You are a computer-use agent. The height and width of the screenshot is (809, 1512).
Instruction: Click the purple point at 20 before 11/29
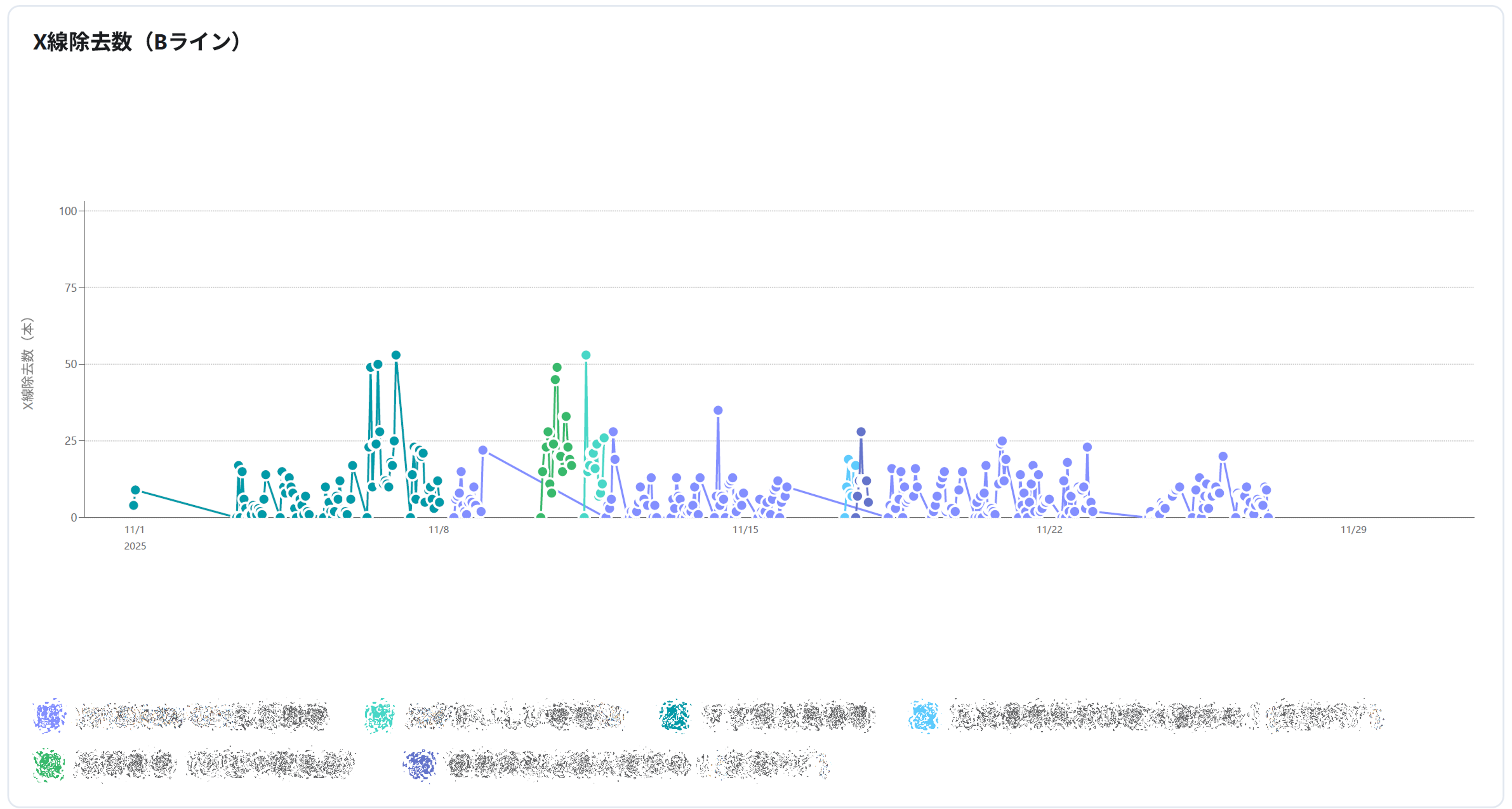pyautogui.click(x=1223, y=456)
